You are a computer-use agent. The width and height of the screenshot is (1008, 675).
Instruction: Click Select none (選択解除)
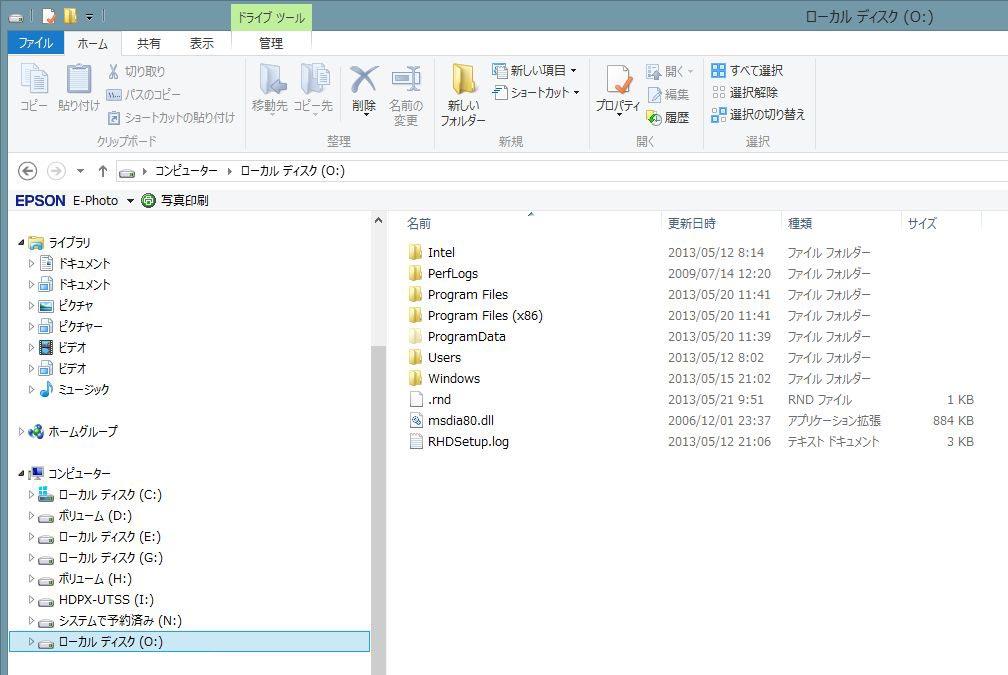[745, 93]
